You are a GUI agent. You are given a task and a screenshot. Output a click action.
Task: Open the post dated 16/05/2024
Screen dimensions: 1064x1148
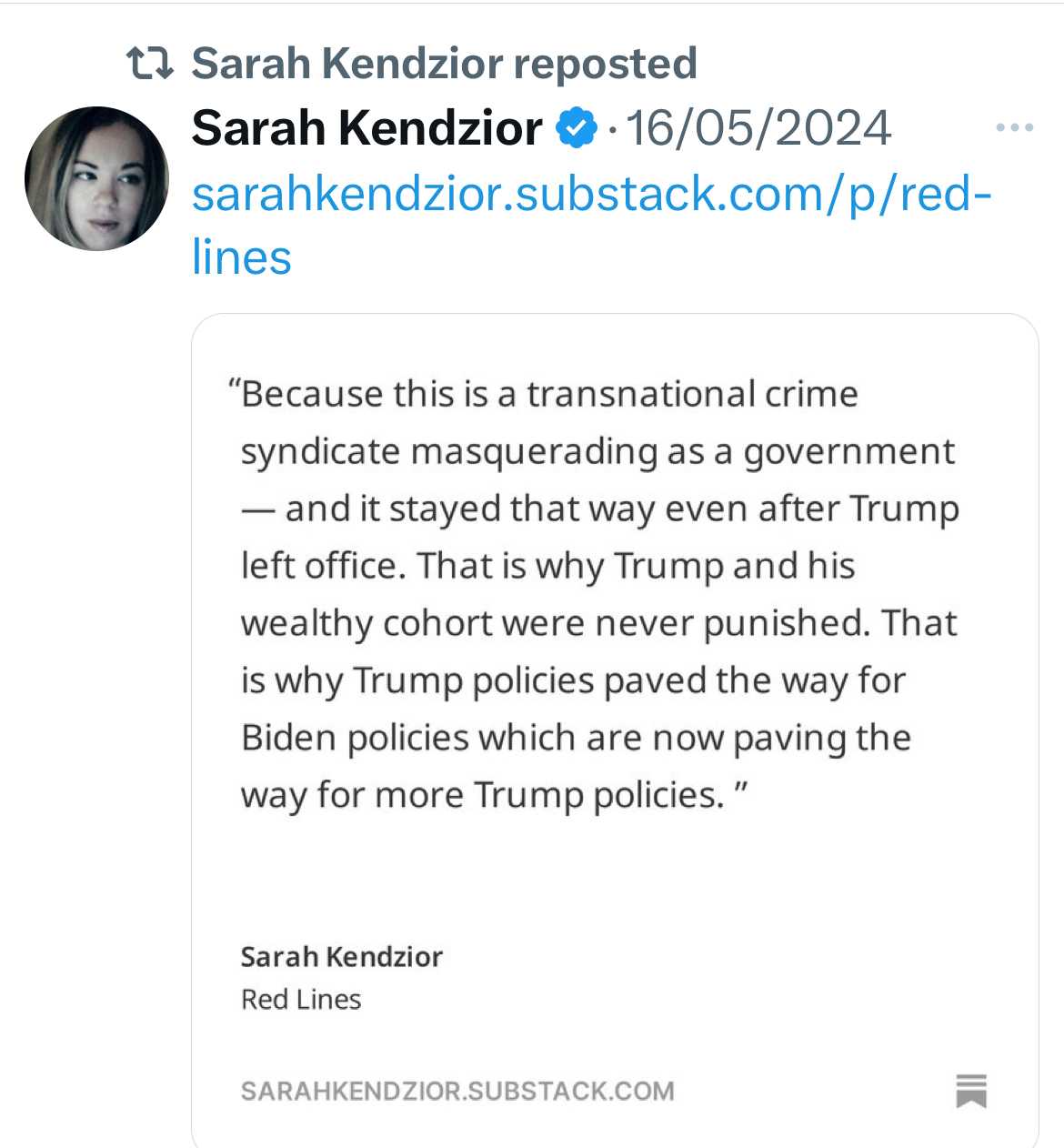click(759, 127)
